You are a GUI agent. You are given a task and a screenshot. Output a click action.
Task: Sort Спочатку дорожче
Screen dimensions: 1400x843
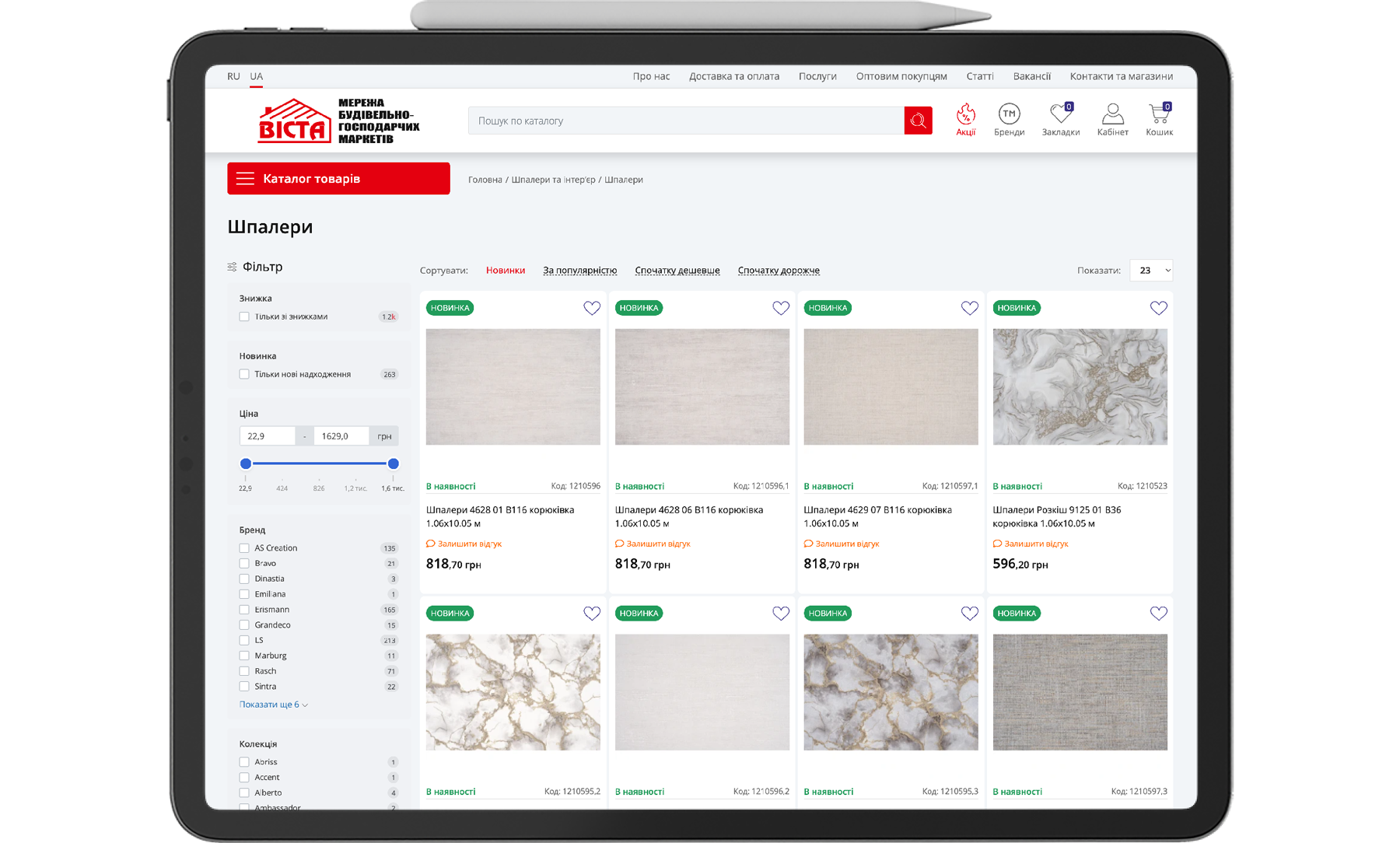pos(779,271)
